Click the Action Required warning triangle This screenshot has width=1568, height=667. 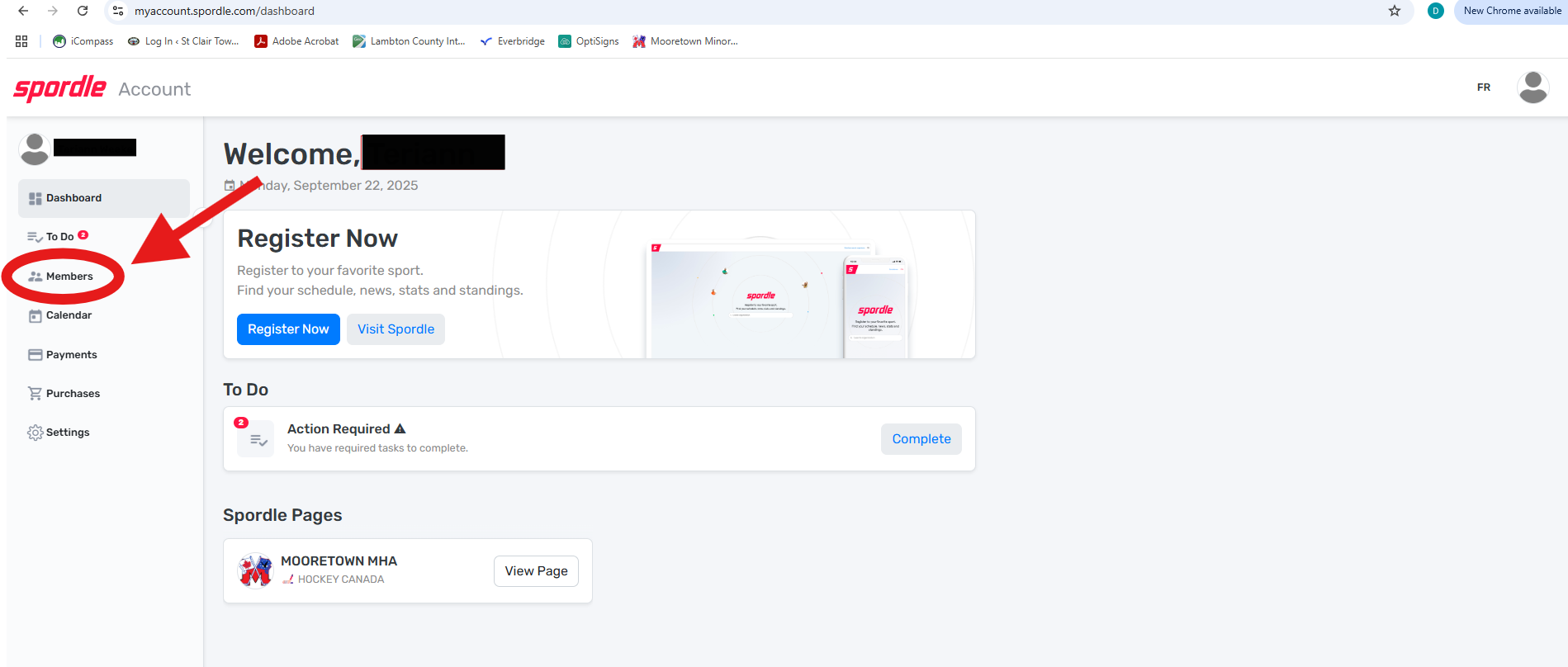(400, 429)
